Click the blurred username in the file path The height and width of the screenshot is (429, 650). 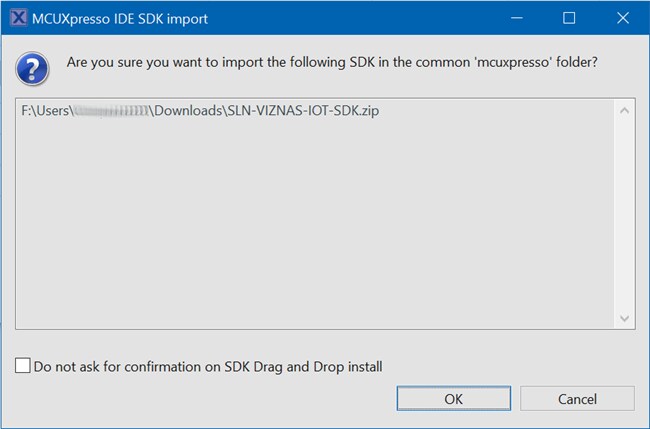pyautogui.click(x=111, y=111)
